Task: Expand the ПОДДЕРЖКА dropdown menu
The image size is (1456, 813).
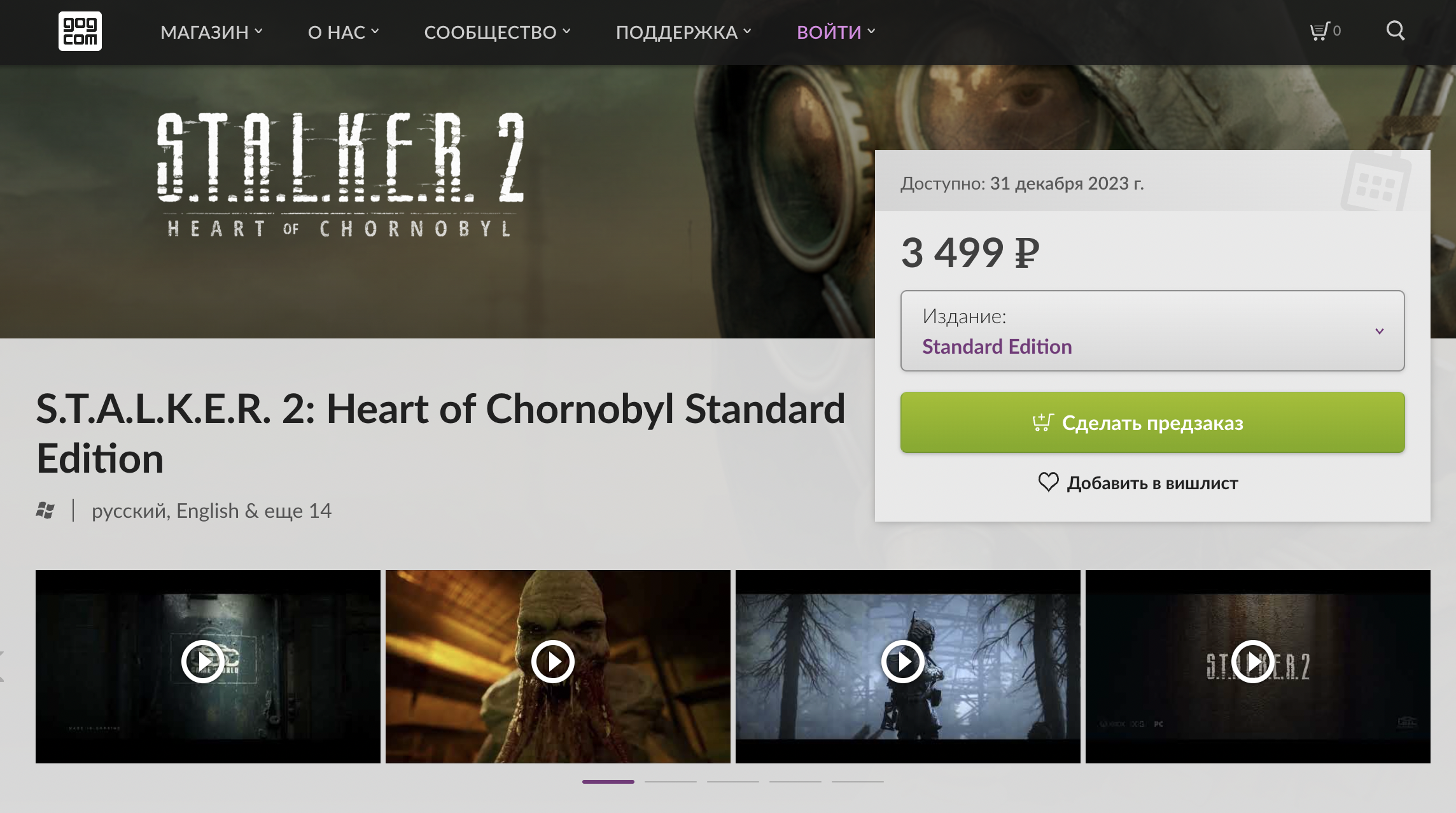Action: tap(683, 32)
